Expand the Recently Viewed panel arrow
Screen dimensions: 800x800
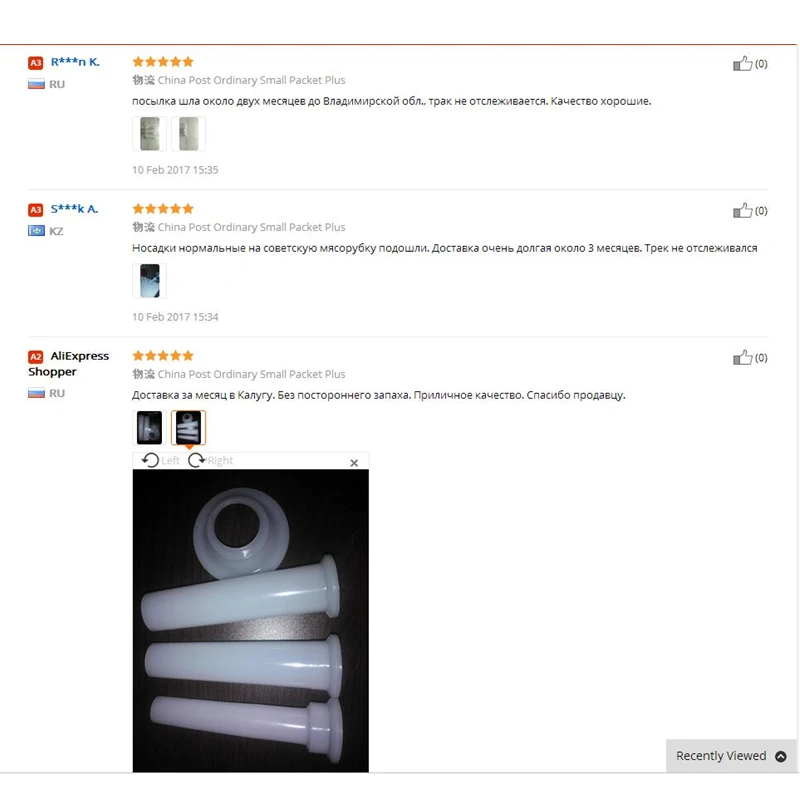click(781, 756)
